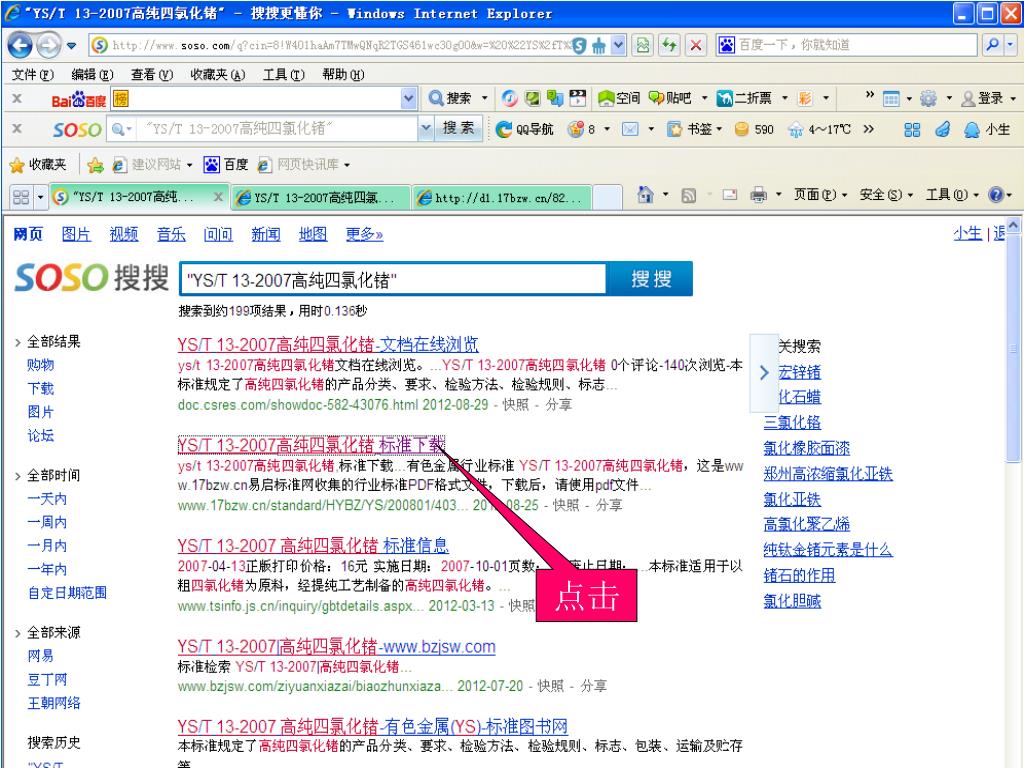Open Baidu 空间 toolbar button
Viewport: 1024px width, 768px height.
618,98
